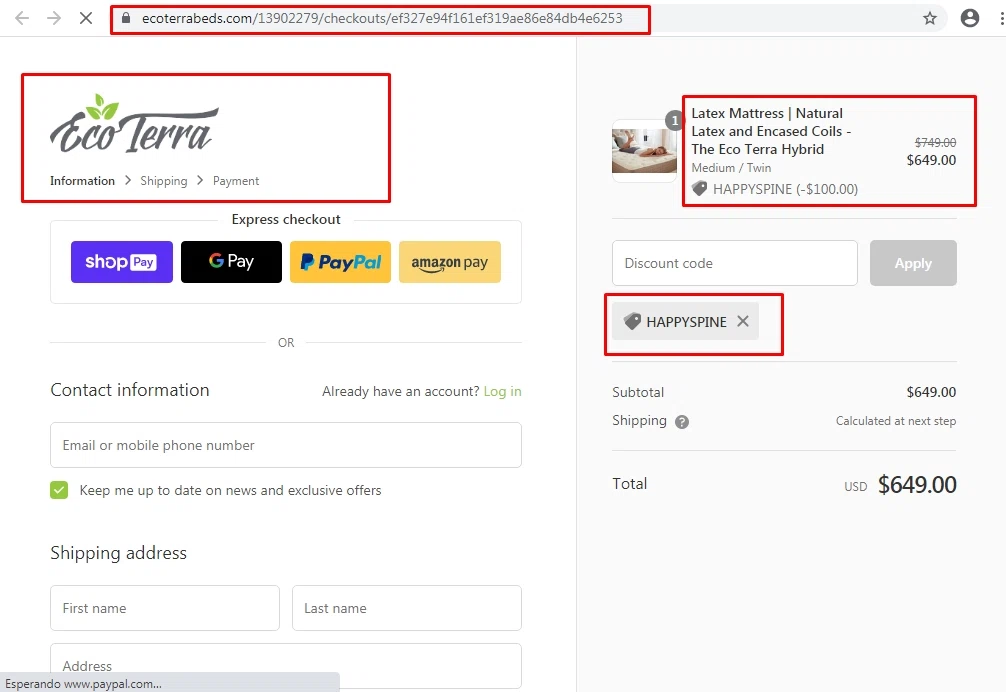Click the Contact information heading

[130, 390]
